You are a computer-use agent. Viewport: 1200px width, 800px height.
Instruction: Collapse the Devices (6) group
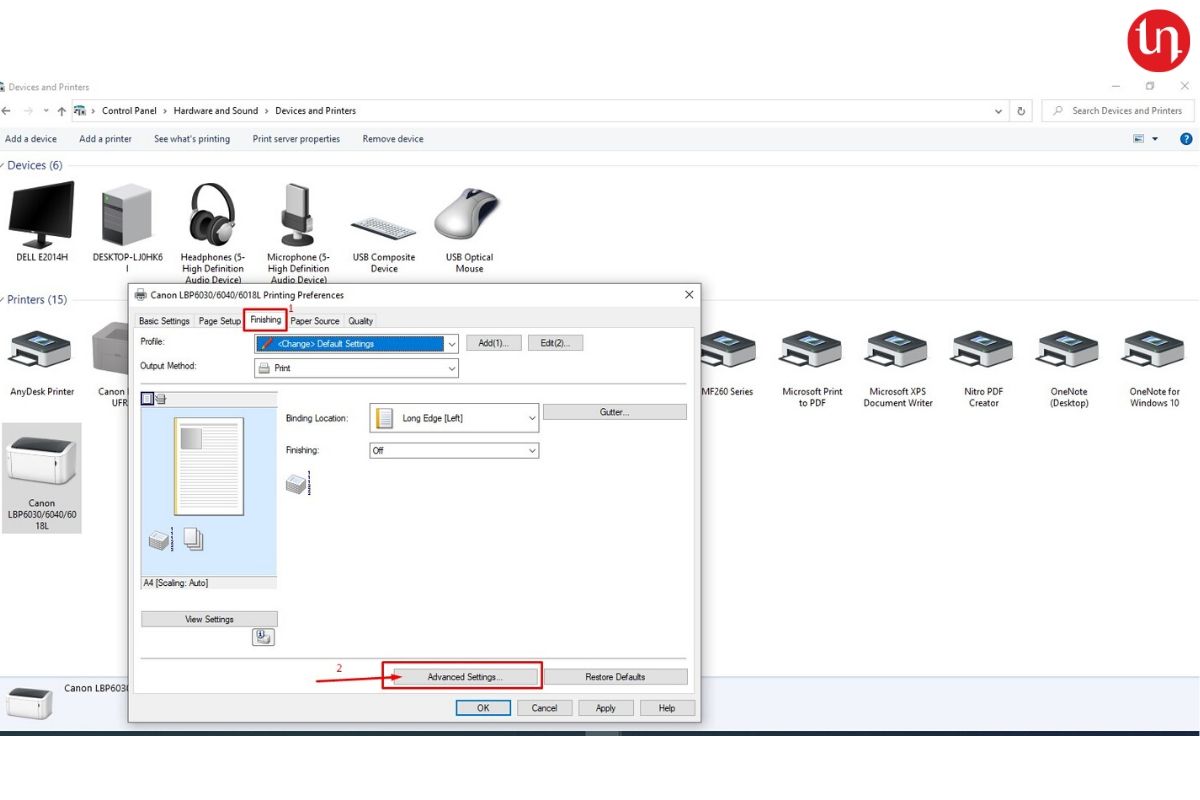coord(3,165)
